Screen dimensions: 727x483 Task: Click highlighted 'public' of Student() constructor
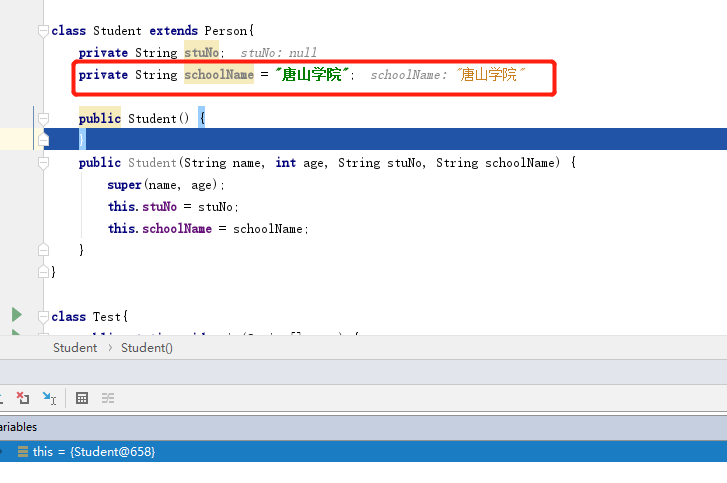[x=100, y=119]
